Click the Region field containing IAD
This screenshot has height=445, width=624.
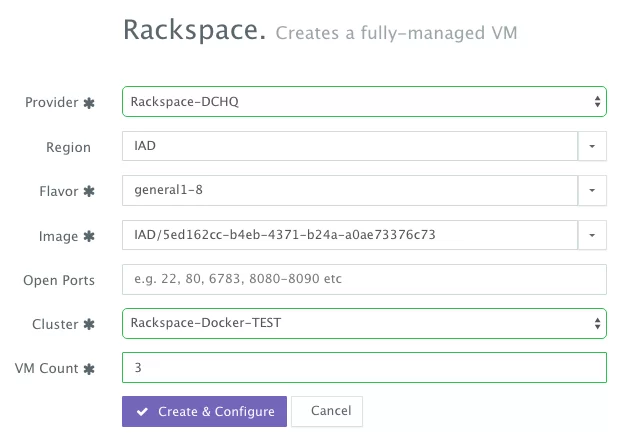[350, 147]
